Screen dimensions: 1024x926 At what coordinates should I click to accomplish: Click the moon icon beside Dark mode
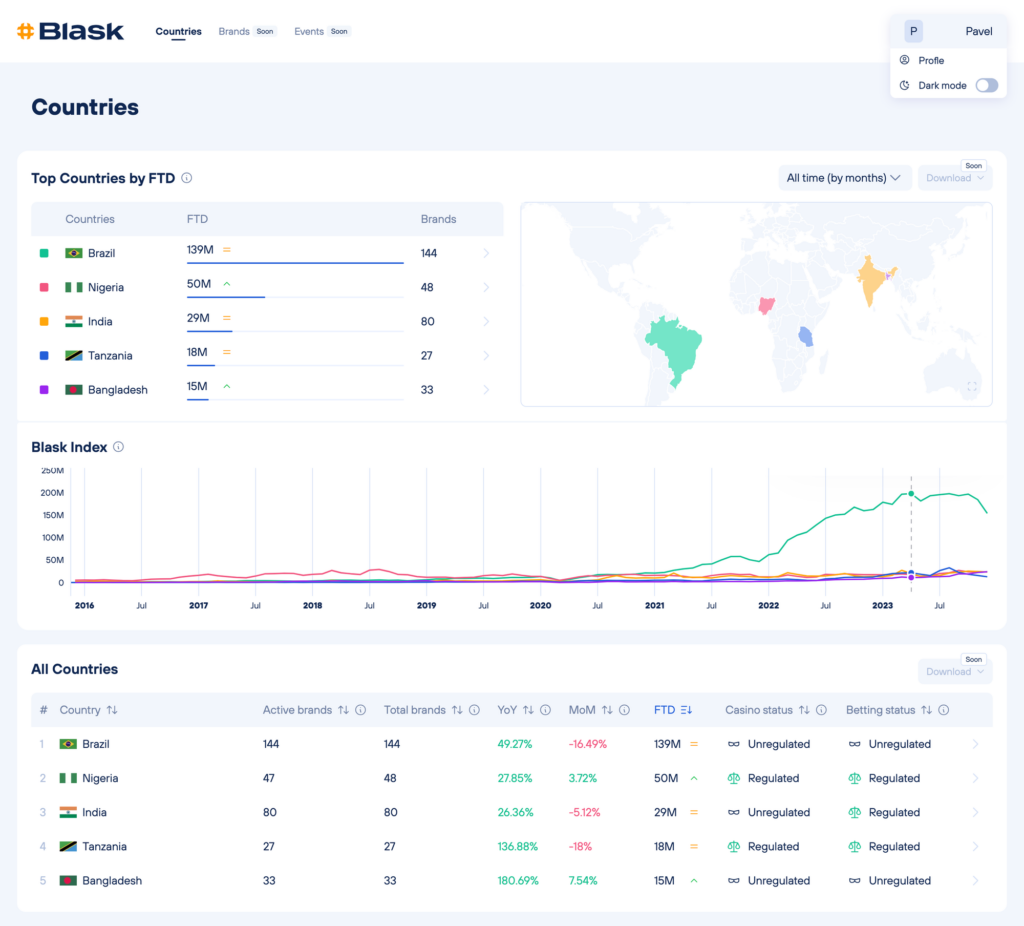pyautogui.click(x=904, y=86)
